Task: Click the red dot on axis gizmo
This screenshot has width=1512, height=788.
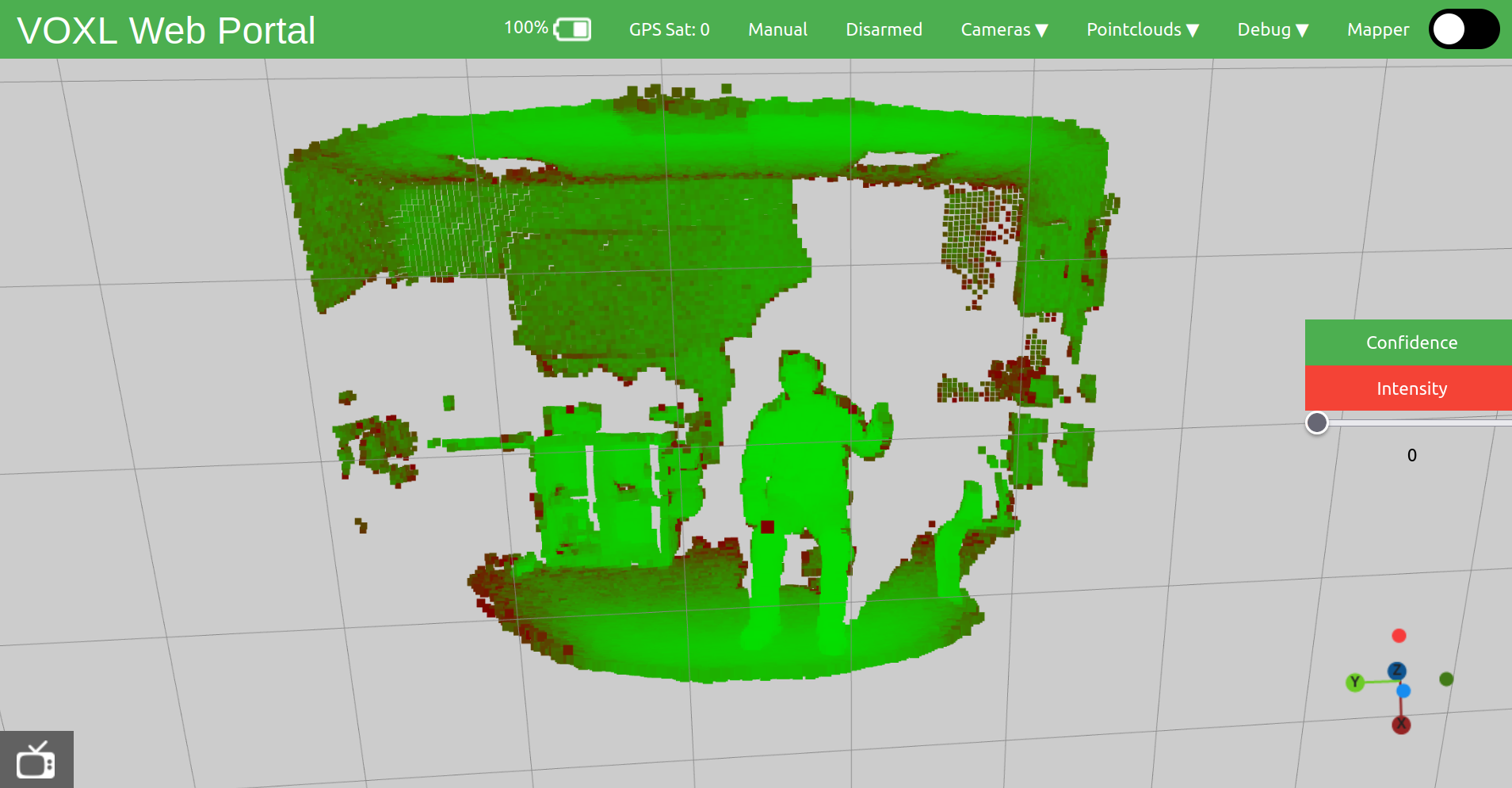Action: [x=1399, y=636]
